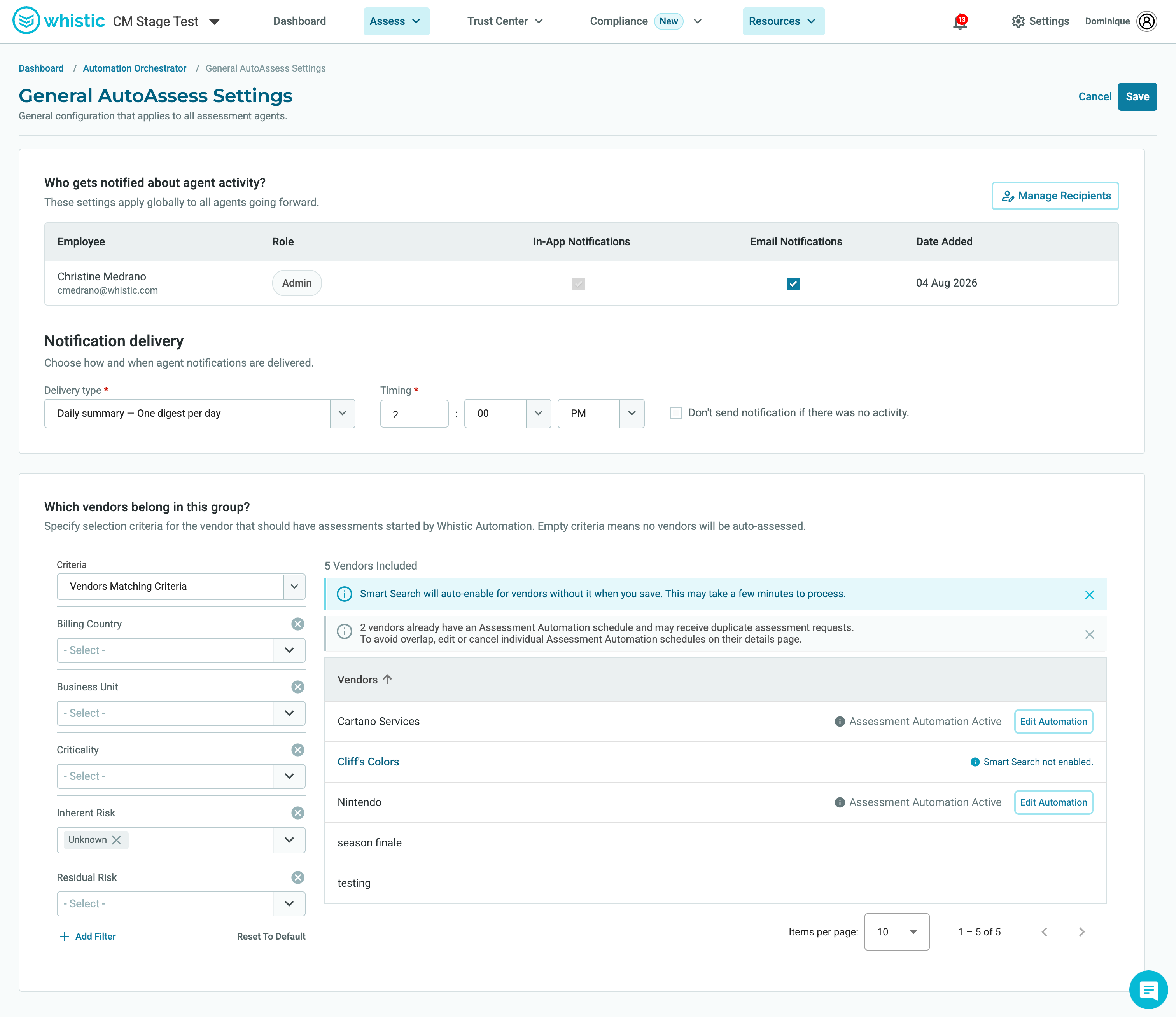1176x1017 pixels.
Task: Remove the Business Unit filter
Action: 298,687
